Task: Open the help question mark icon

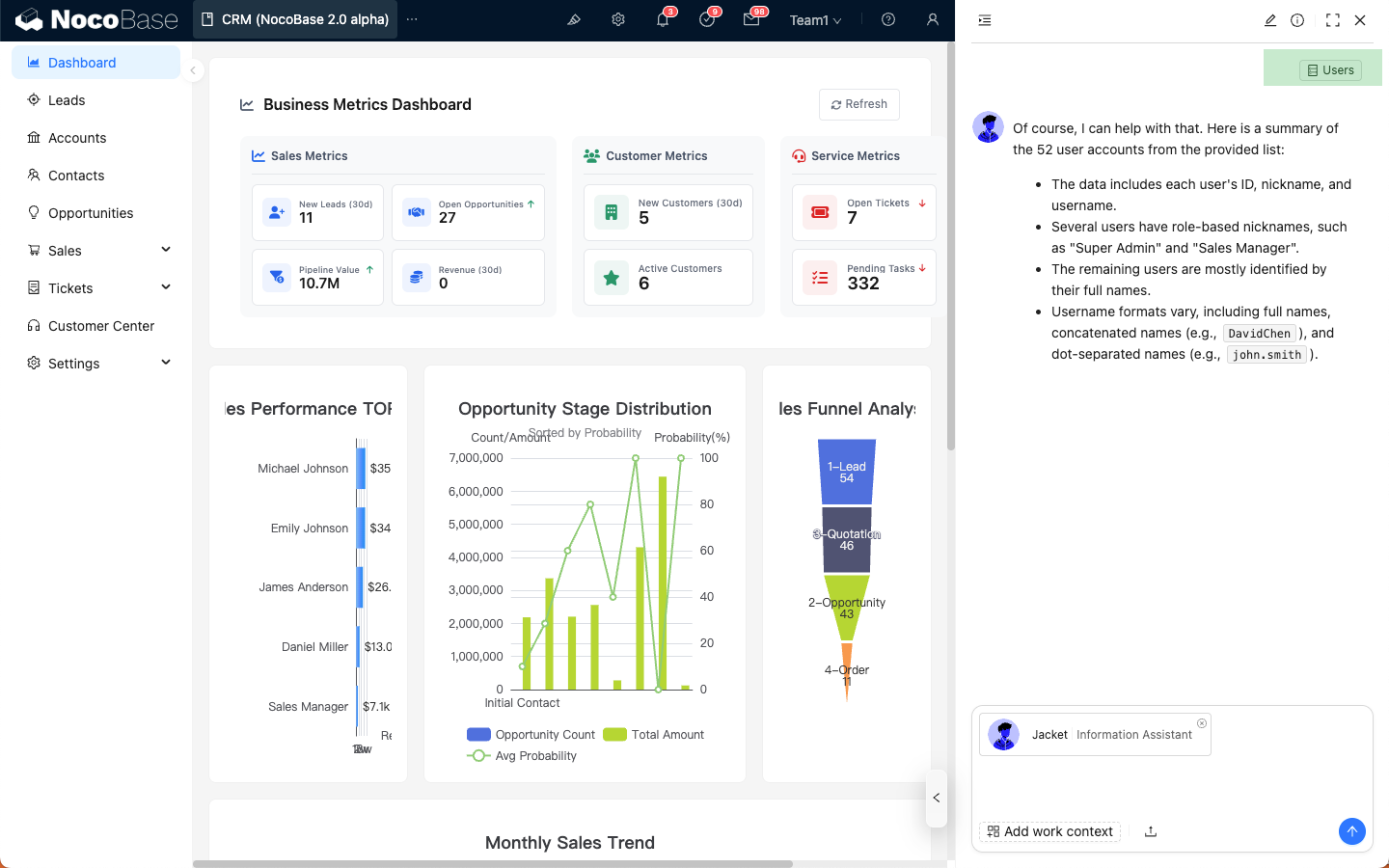Action: [888, 19]
